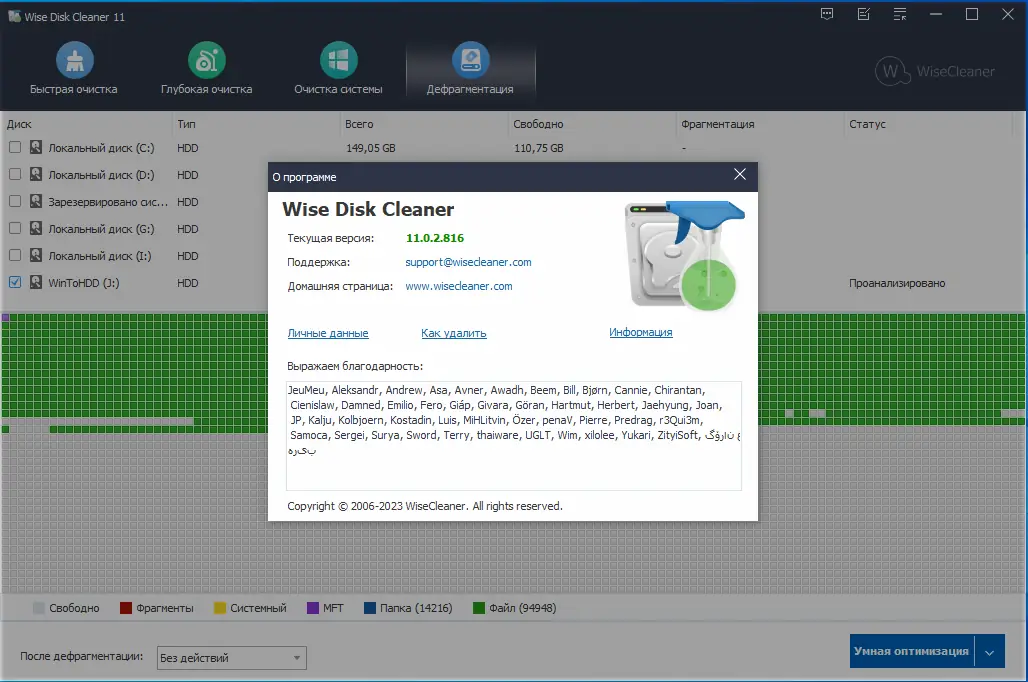The image size is (1028, 682).
Task: Enable the checkbox for Локальный диск (D:)
Action: coord(14,174)
